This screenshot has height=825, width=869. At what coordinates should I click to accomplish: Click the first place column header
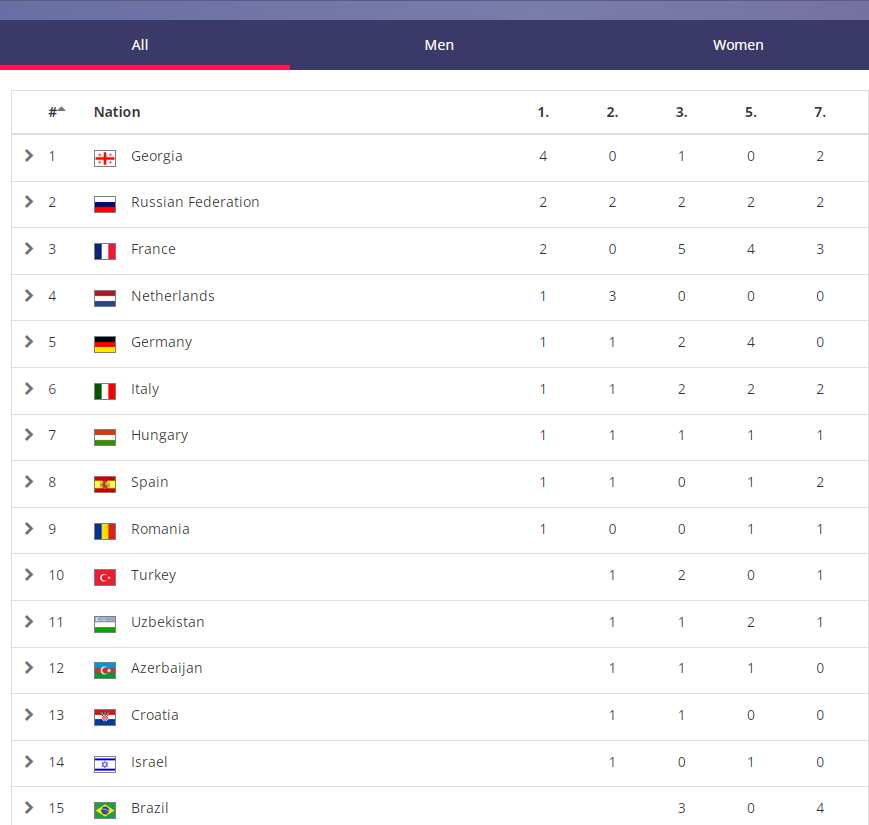[x=543, y=112]
